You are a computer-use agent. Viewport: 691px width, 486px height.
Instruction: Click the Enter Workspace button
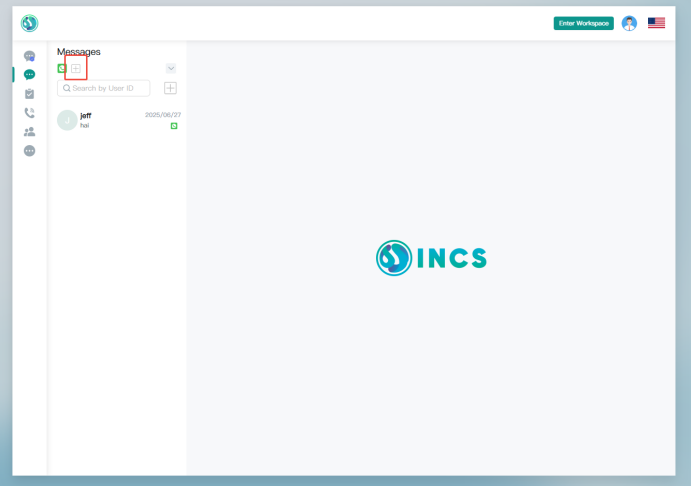click(x=583, y=23)
